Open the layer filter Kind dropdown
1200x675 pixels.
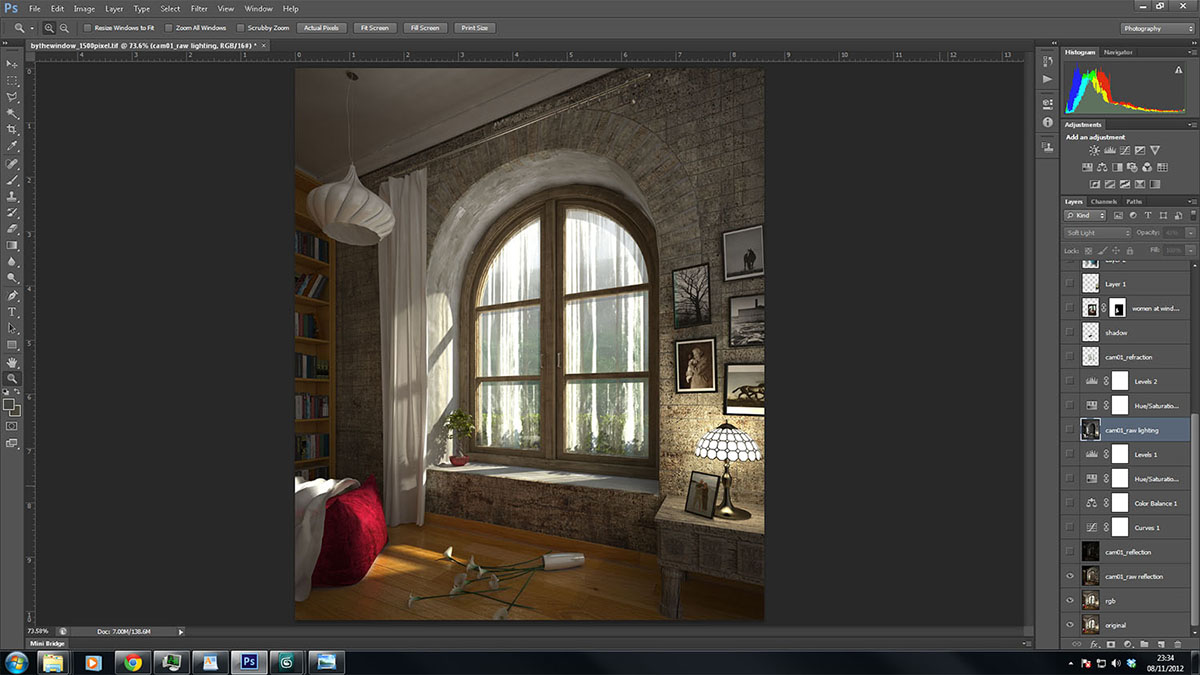1085,216
